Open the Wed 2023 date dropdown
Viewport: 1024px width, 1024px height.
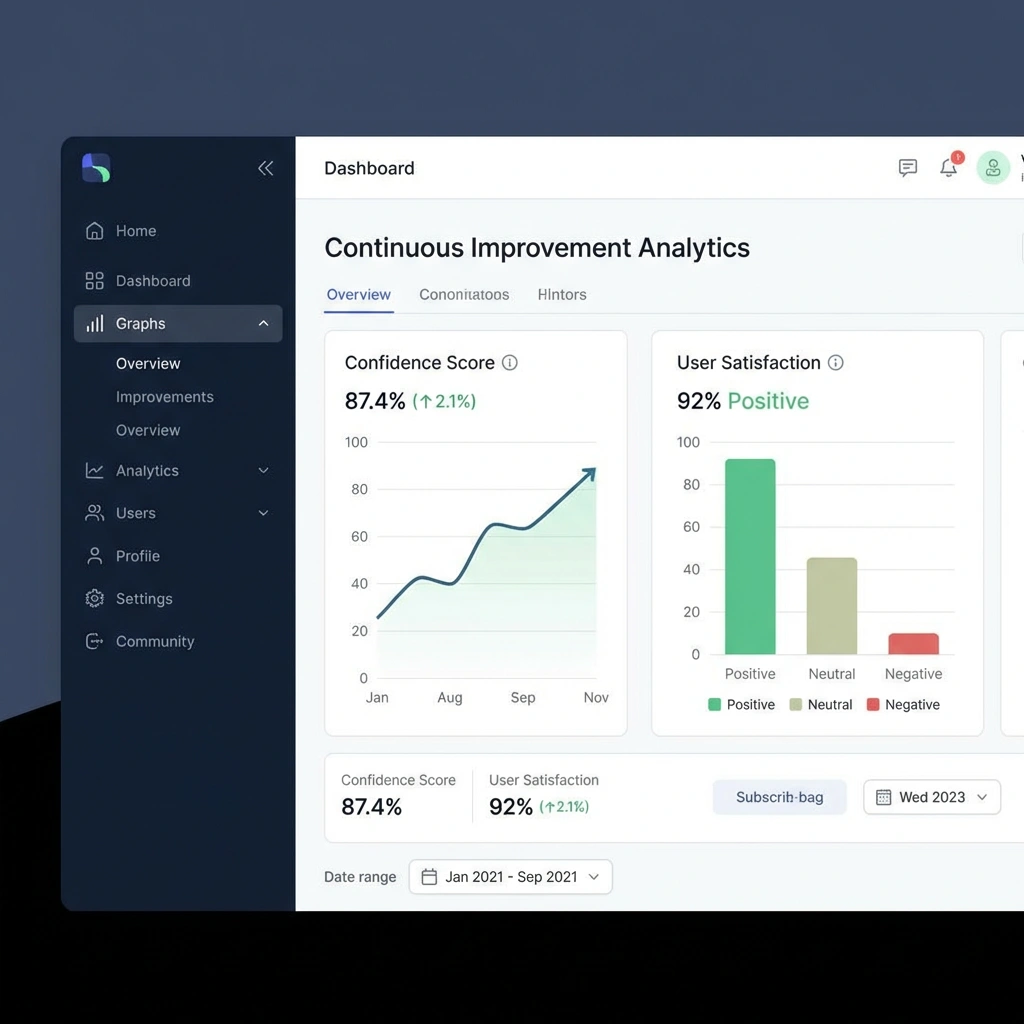pos(931,797)
